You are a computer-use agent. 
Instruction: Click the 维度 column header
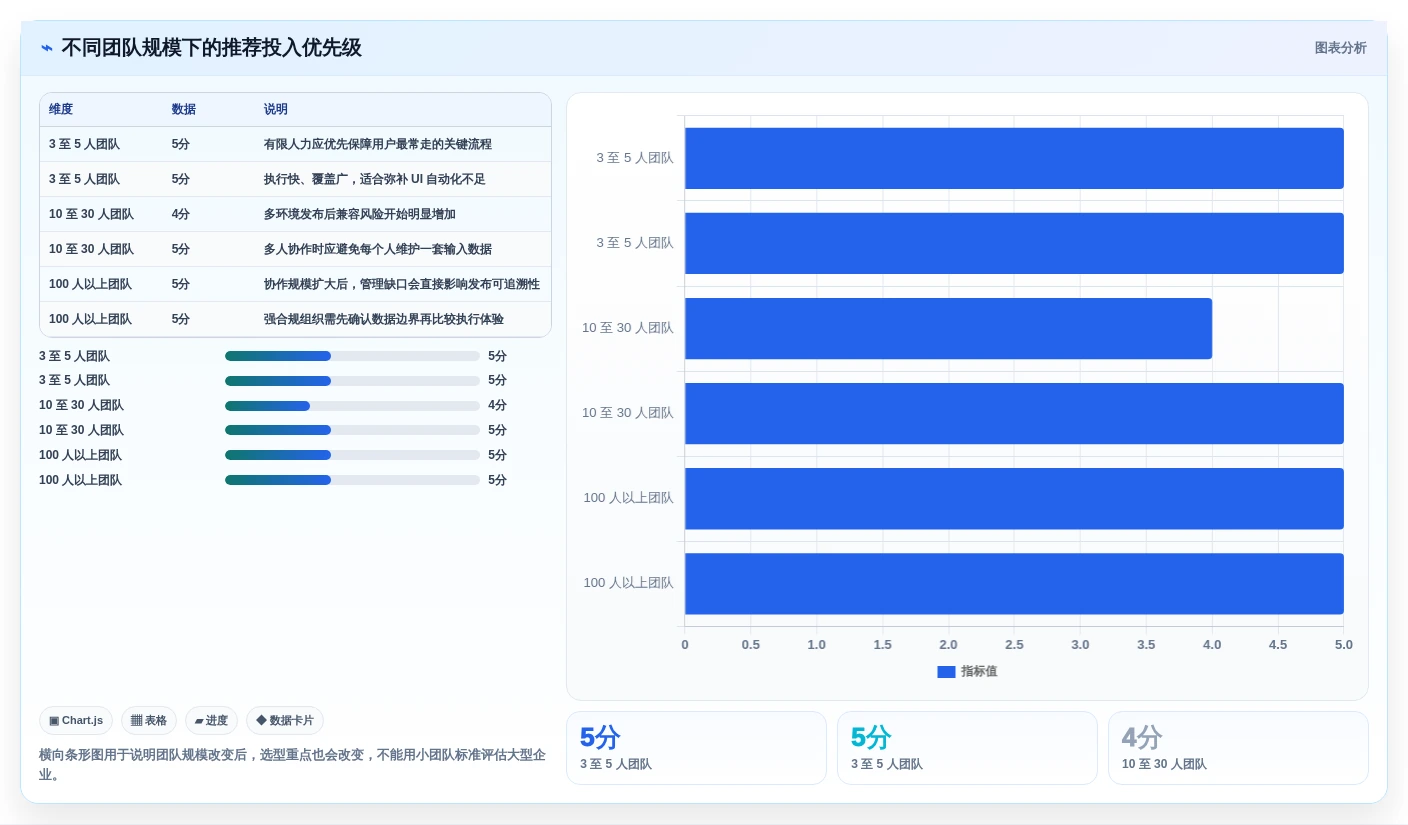tap(61, 109)
